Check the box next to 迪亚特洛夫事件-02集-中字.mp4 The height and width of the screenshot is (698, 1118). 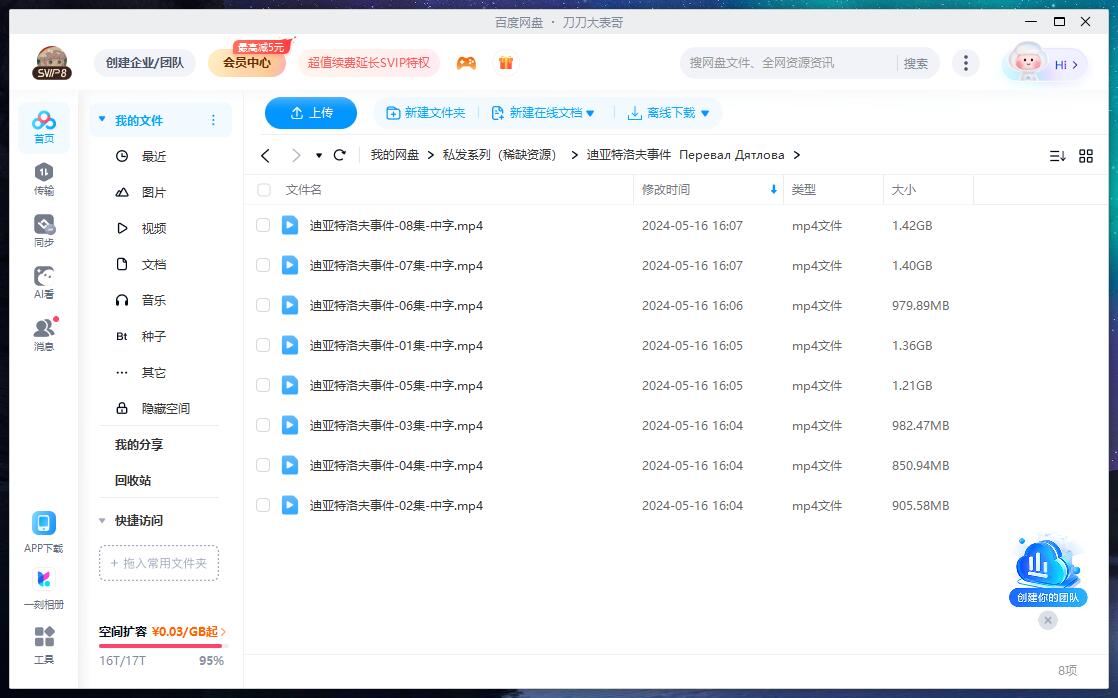pos(262,505)
